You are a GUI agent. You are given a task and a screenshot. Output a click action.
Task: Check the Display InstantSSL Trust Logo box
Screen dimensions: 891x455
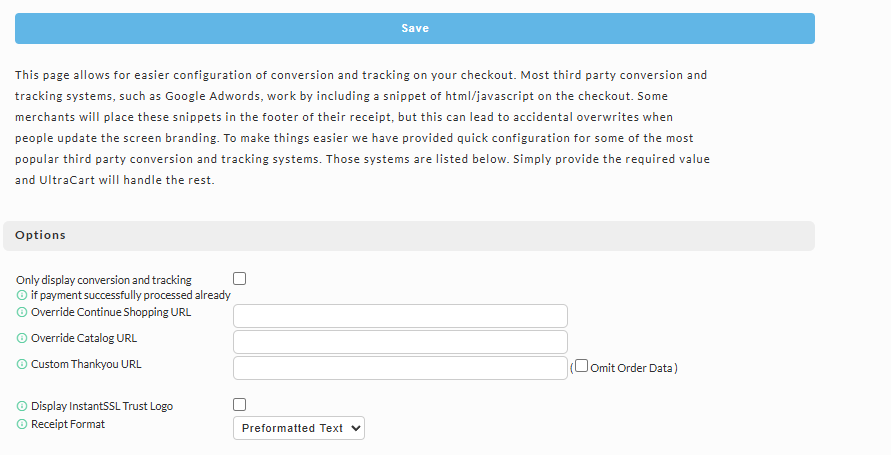click(240, 404)
